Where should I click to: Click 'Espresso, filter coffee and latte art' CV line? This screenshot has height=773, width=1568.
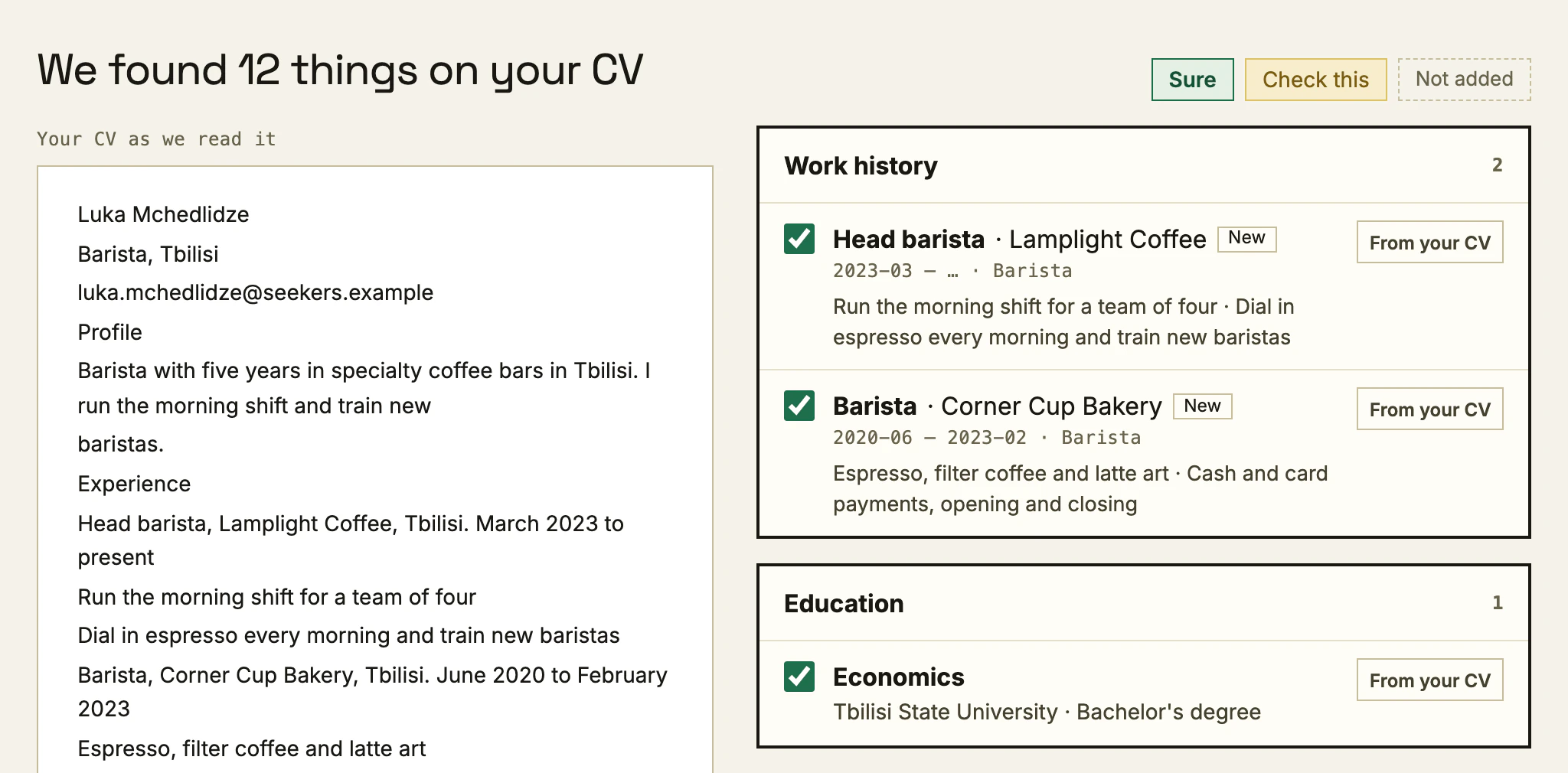251,749
